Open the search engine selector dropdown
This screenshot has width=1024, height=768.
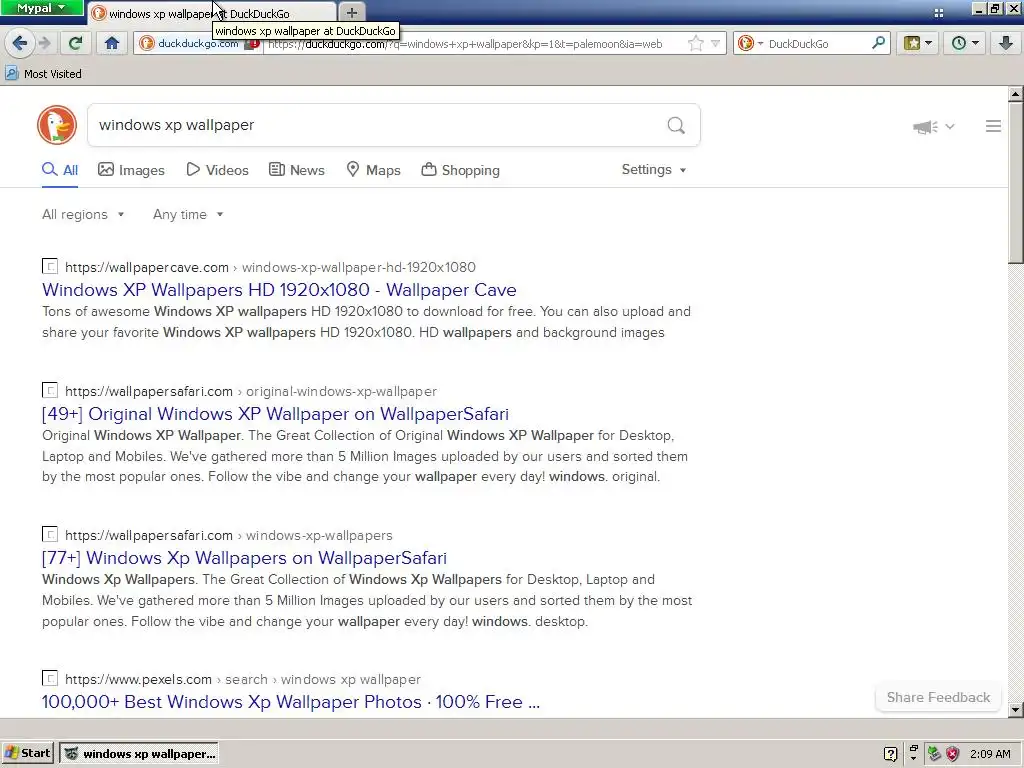pyautogui.click(x=750, y=44)
